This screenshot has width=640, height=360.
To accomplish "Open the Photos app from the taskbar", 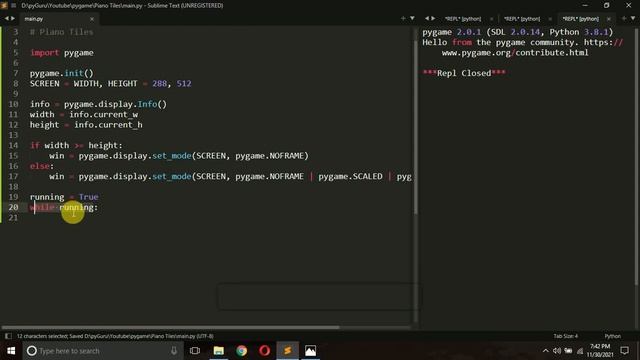I will [x=310, y=351].
